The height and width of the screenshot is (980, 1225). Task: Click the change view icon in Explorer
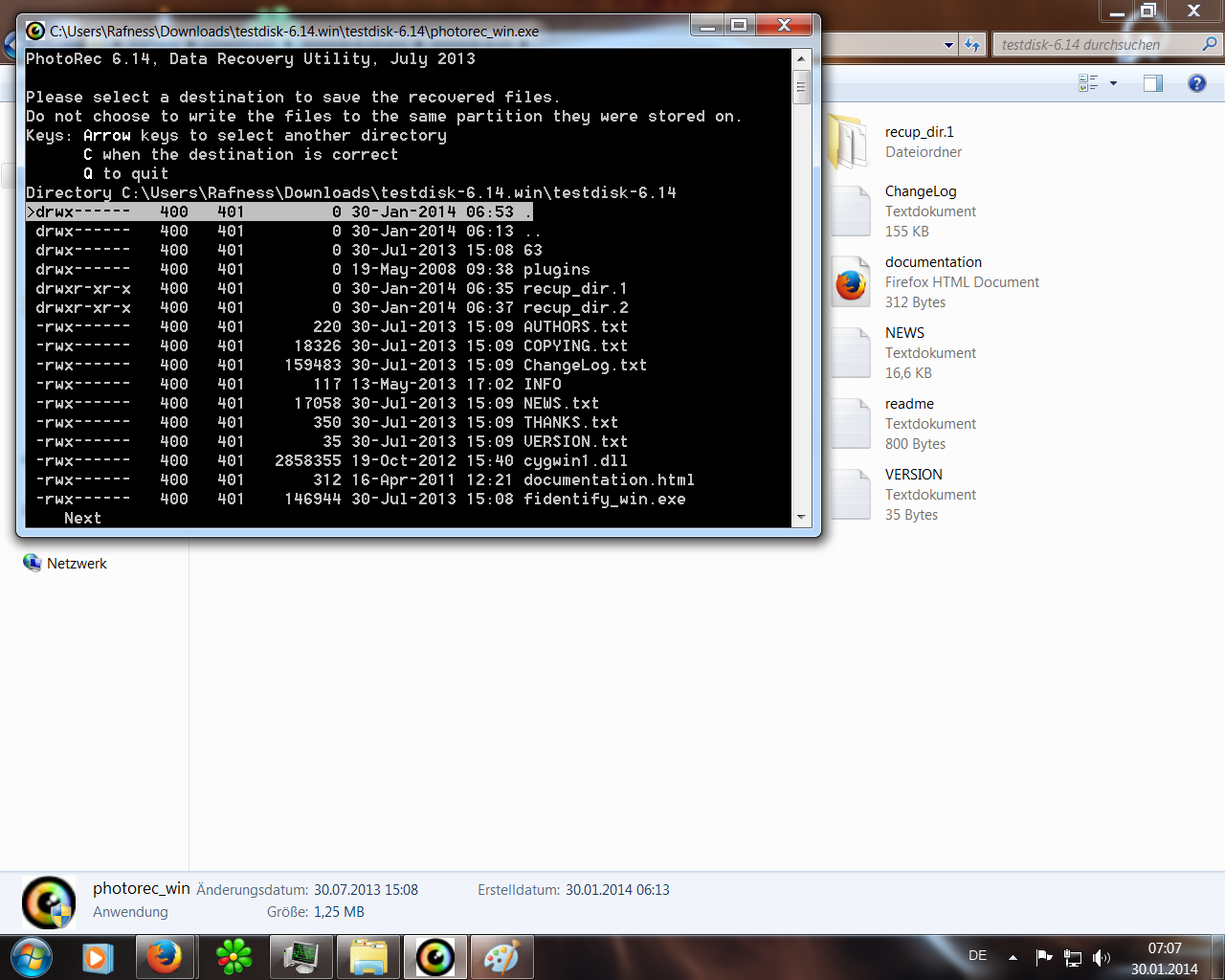[x=1088, y=83]
